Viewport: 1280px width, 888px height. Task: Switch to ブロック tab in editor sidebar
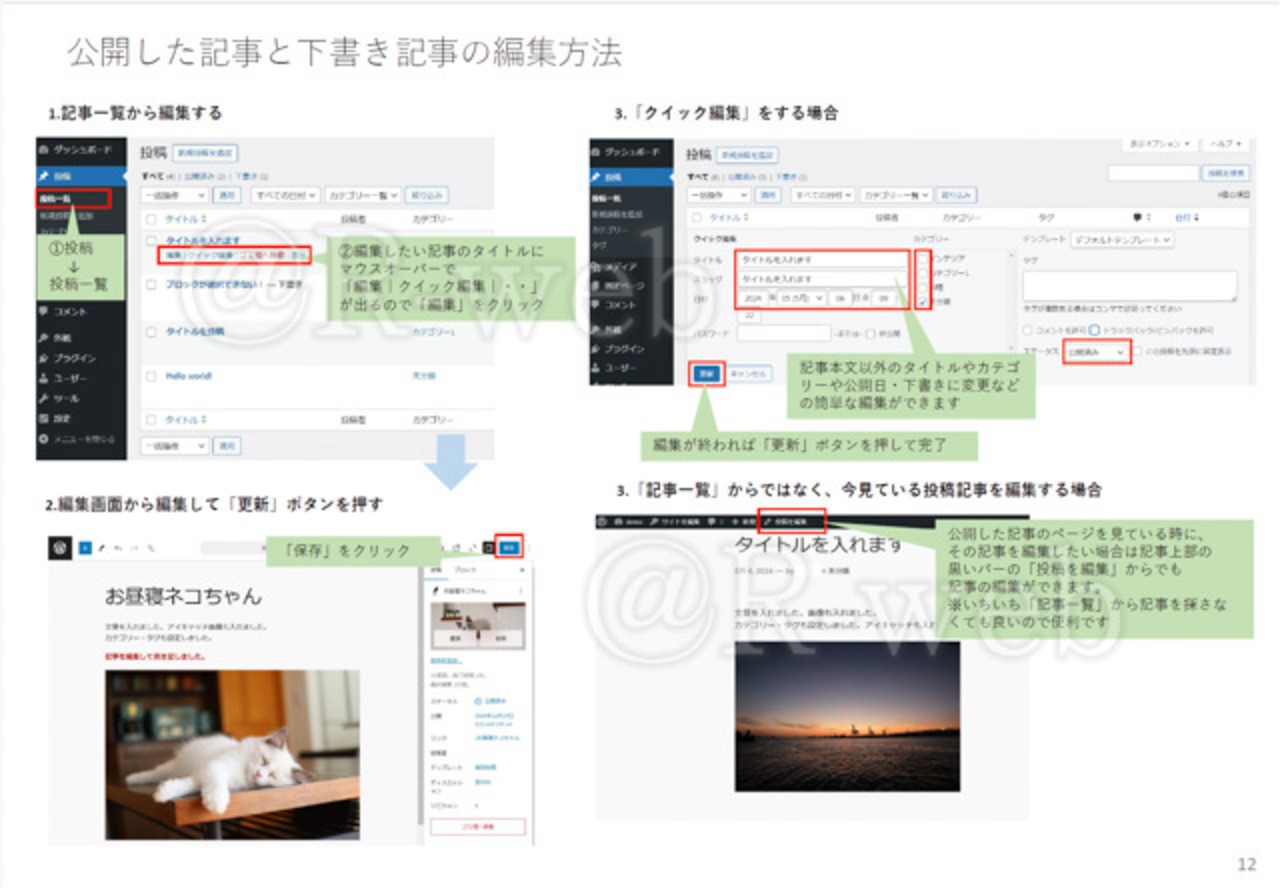click(466, 569)
